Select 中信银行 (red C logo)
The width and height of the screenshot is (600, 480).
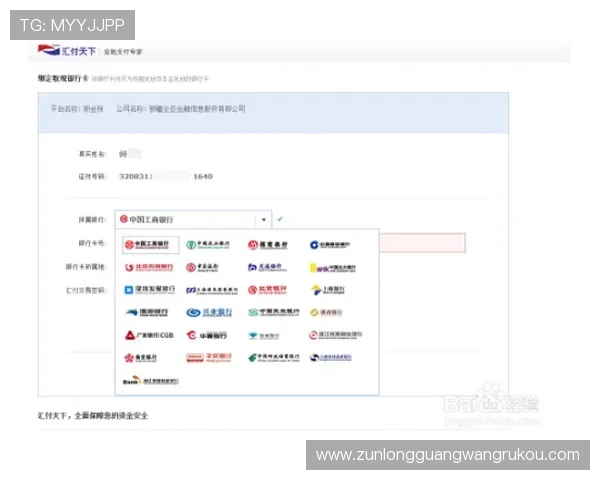tap(207, 335)
